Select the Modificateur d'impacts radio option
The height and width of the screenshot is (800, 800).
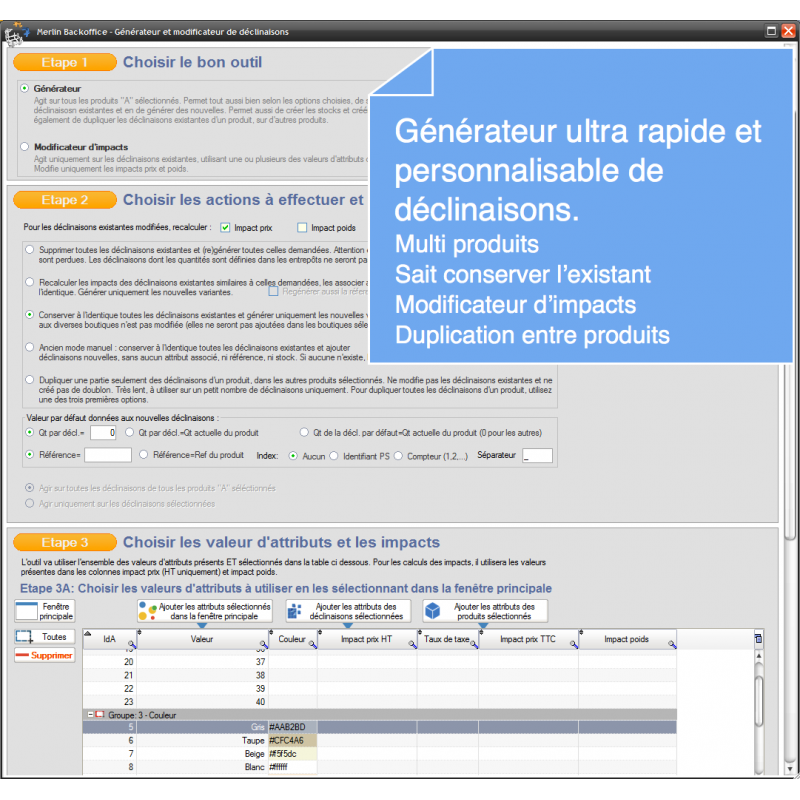click(25, 147)
